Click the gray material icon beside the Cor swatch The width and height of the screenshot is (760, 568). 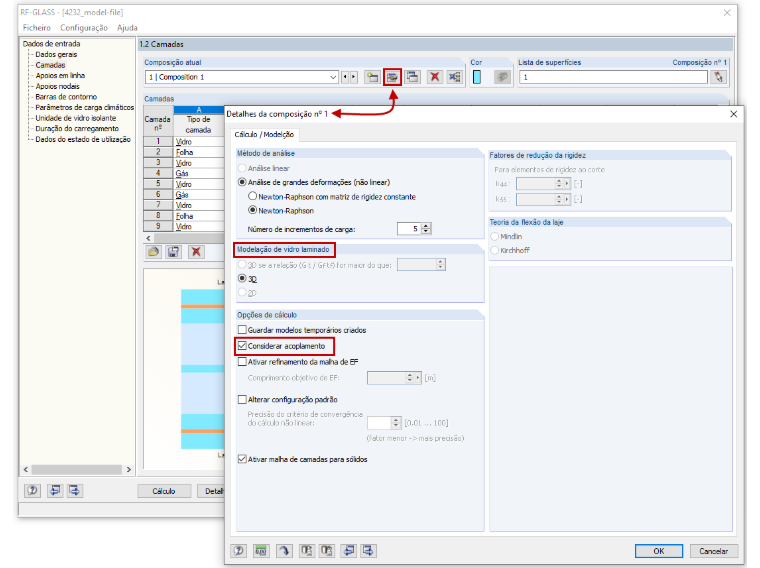pos(502,77)
